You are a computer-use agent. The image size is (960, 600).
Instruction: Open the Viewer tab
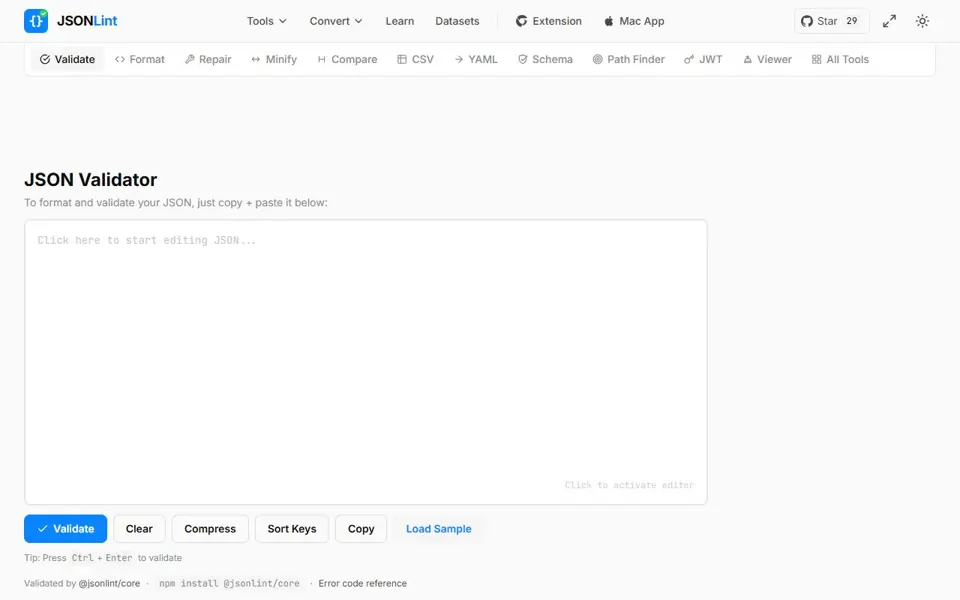(x=767, y=59)
